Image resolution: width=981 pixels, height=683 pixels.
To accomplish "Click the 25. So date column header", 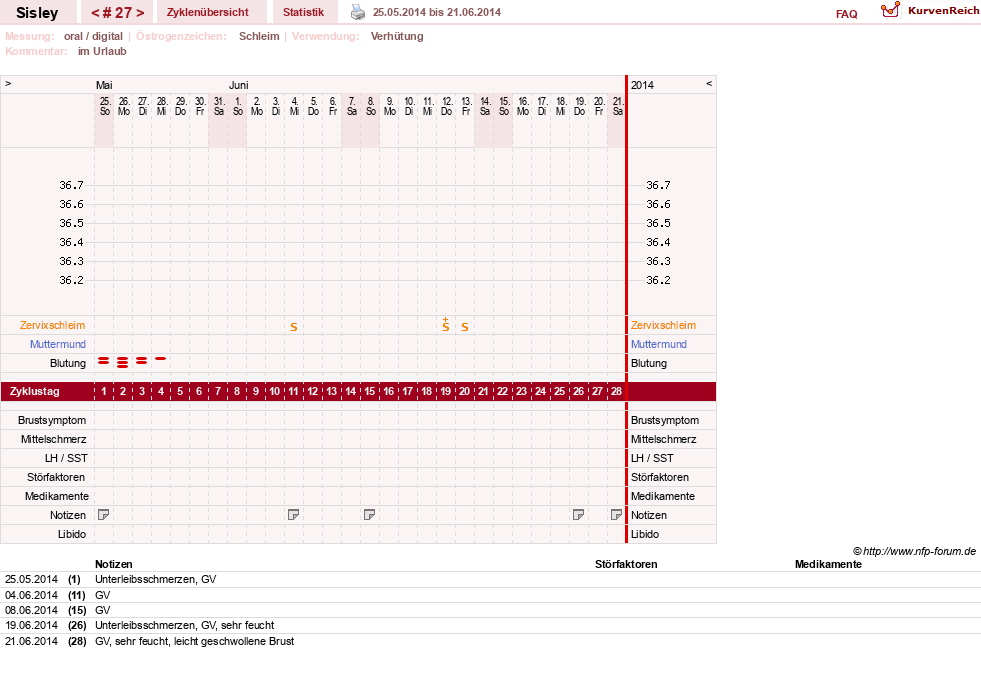I will coord(104,106).
